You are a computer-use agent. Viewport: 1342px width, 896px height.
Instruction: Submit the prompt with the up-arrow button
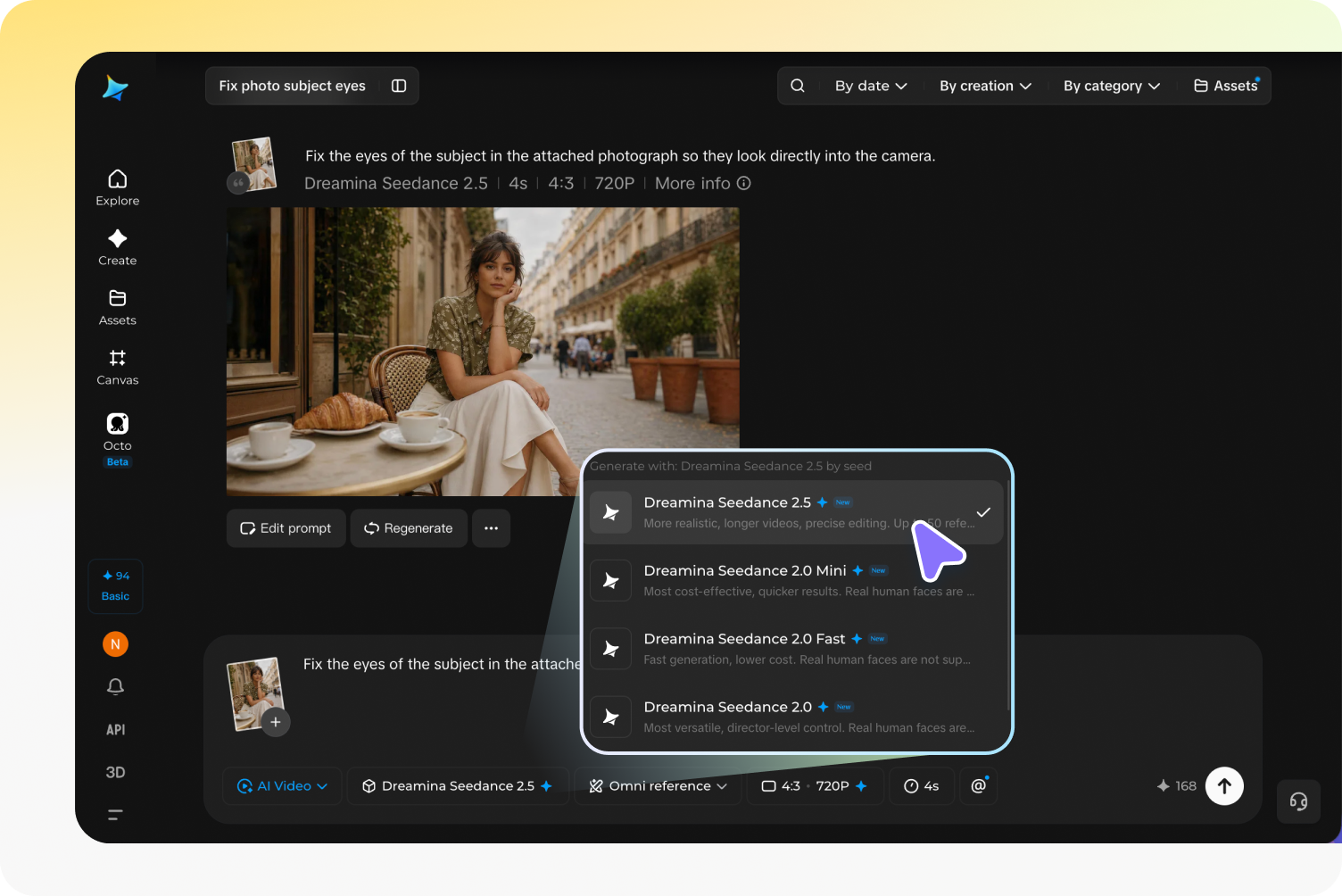tap(1224, 785)
